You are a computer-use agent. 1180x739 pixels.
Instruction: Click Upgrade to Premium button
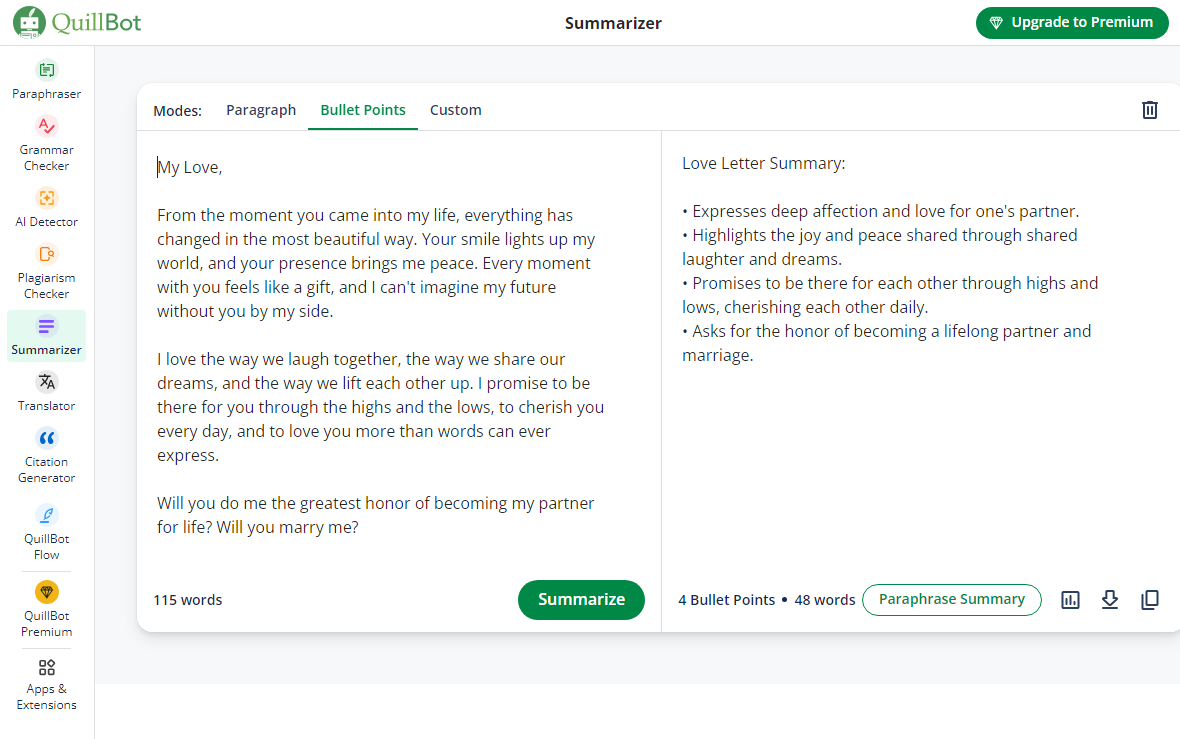(x=1072, y=23)
